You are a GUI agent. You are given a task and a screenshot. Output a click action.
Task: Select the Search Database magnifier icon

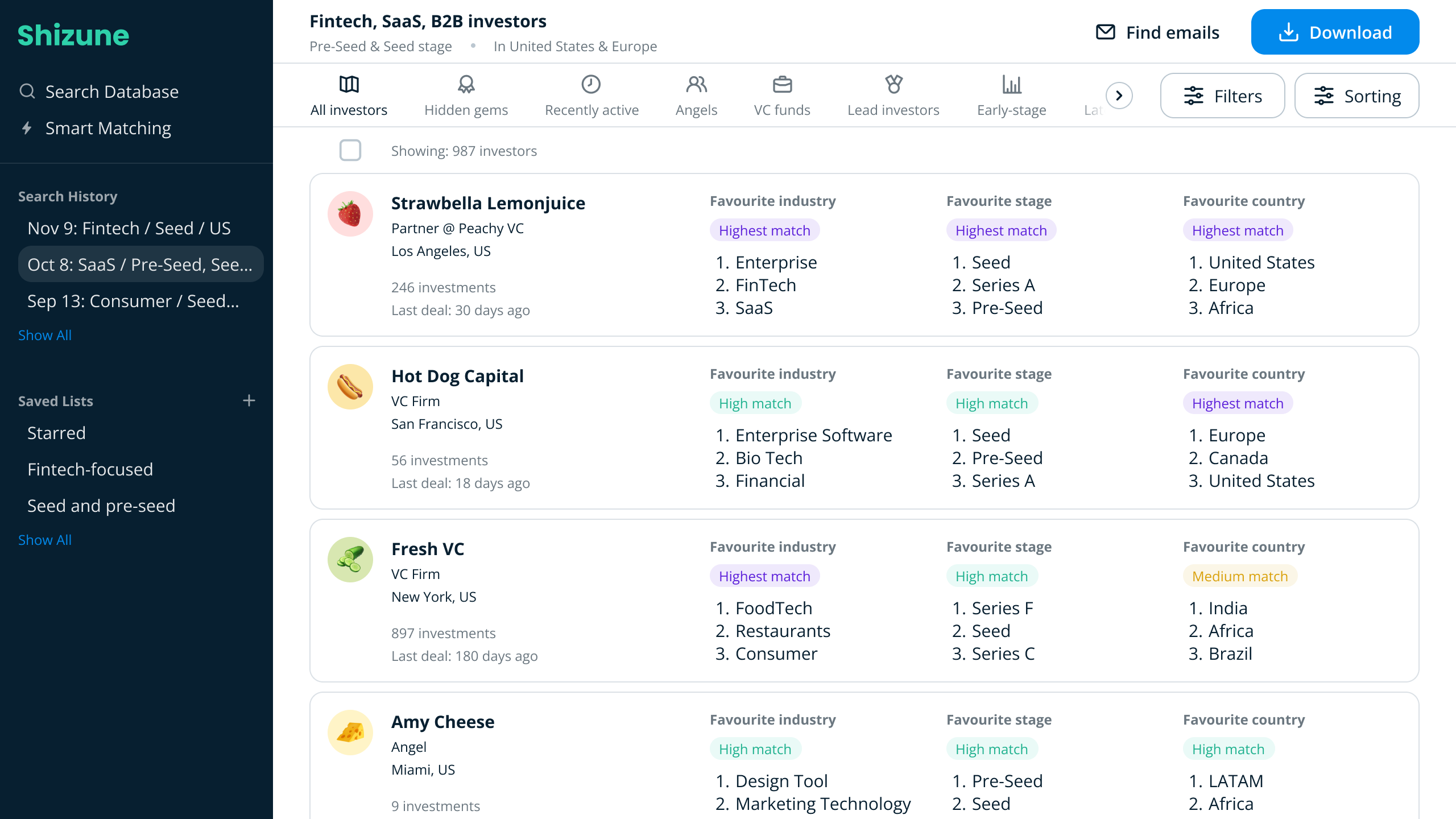pyautogui.click(x=27, y=91)
